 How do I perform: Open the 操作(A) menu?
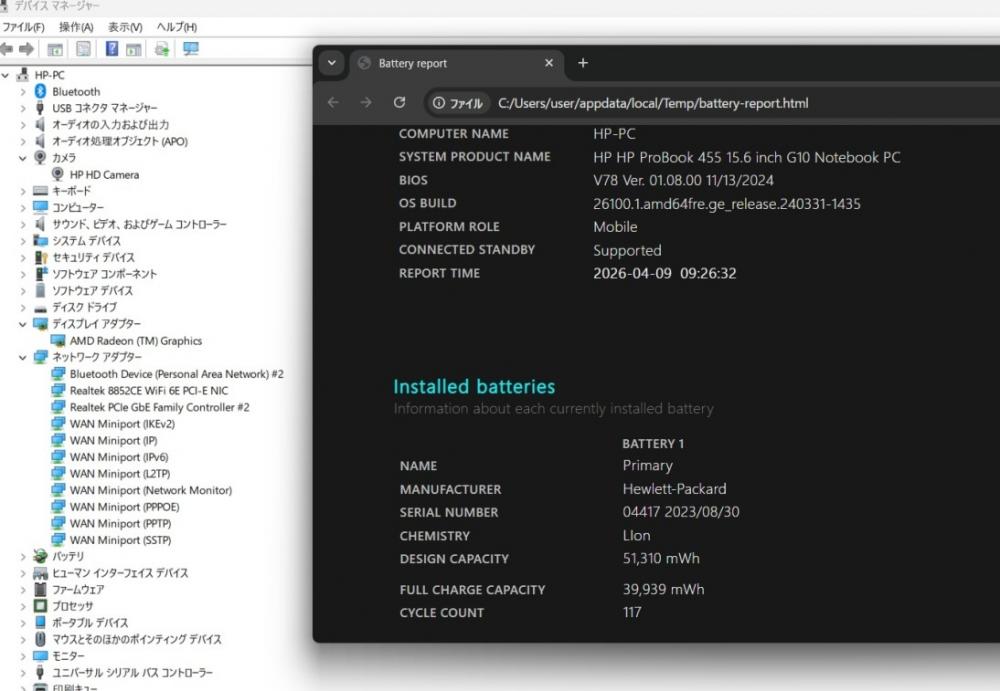click(76, 27)
